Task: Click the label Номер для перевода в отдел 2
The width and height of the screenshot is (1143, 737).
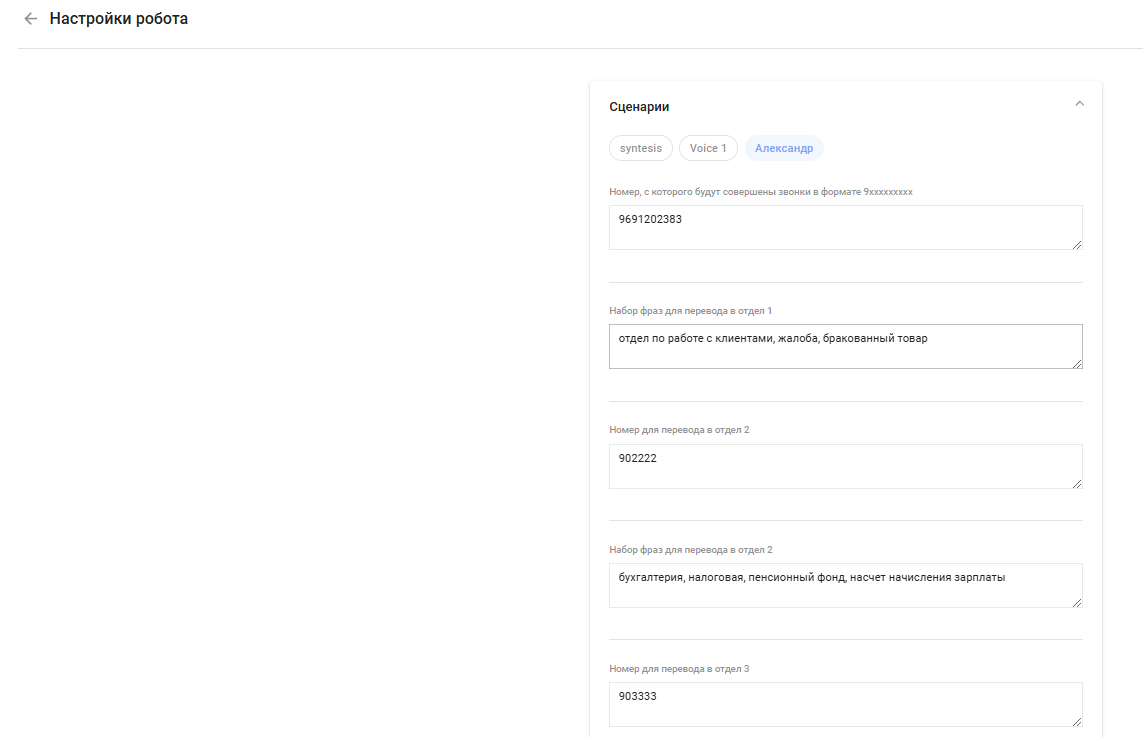Action: coord(678,430)
